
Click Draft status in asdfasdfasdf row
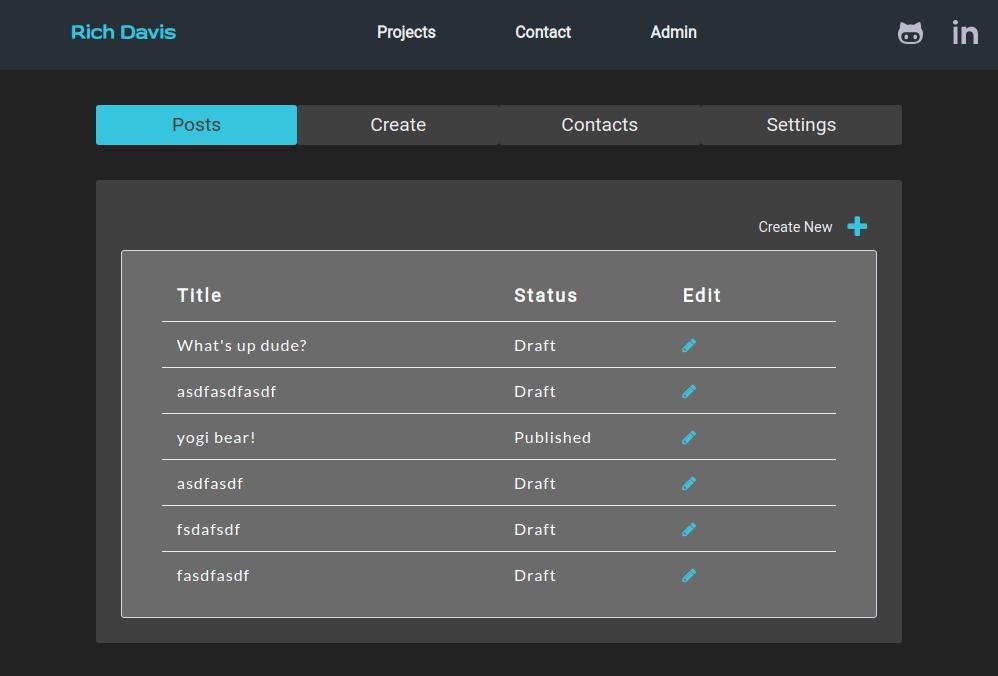535,391
